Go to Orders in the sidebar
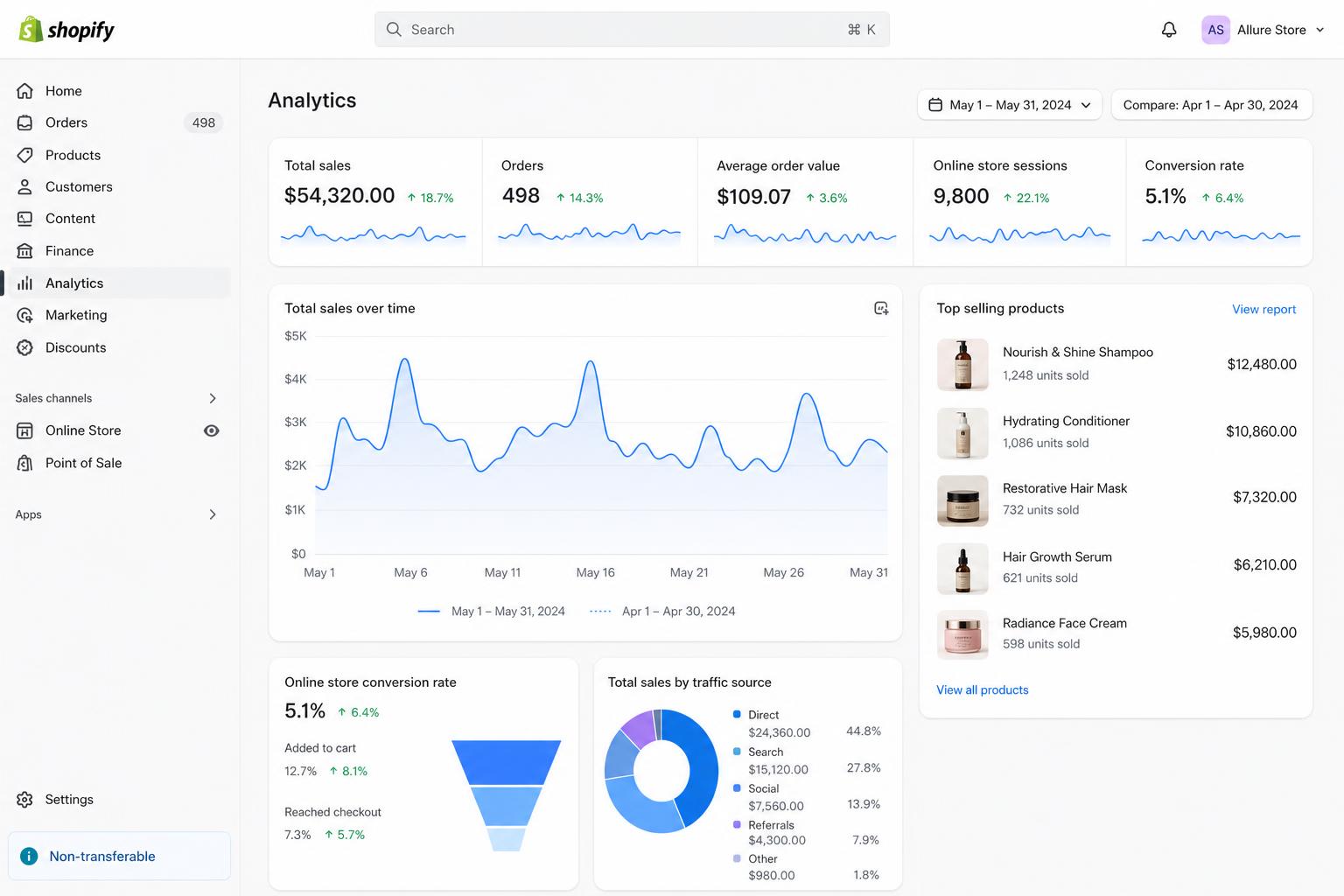 (117, 122)
